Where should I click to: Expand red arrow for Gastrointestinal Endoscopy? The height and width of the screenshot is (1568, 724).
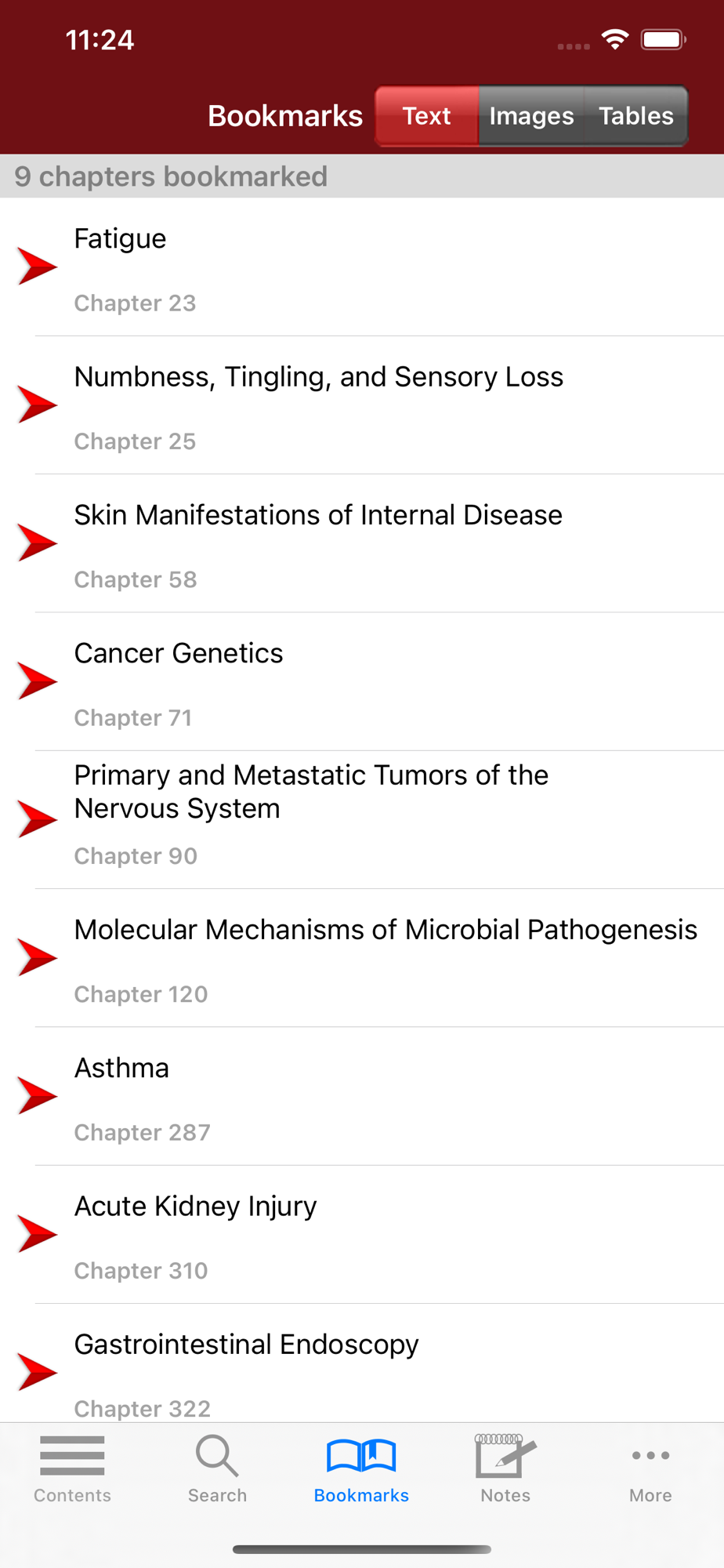tap(37, 1372)
